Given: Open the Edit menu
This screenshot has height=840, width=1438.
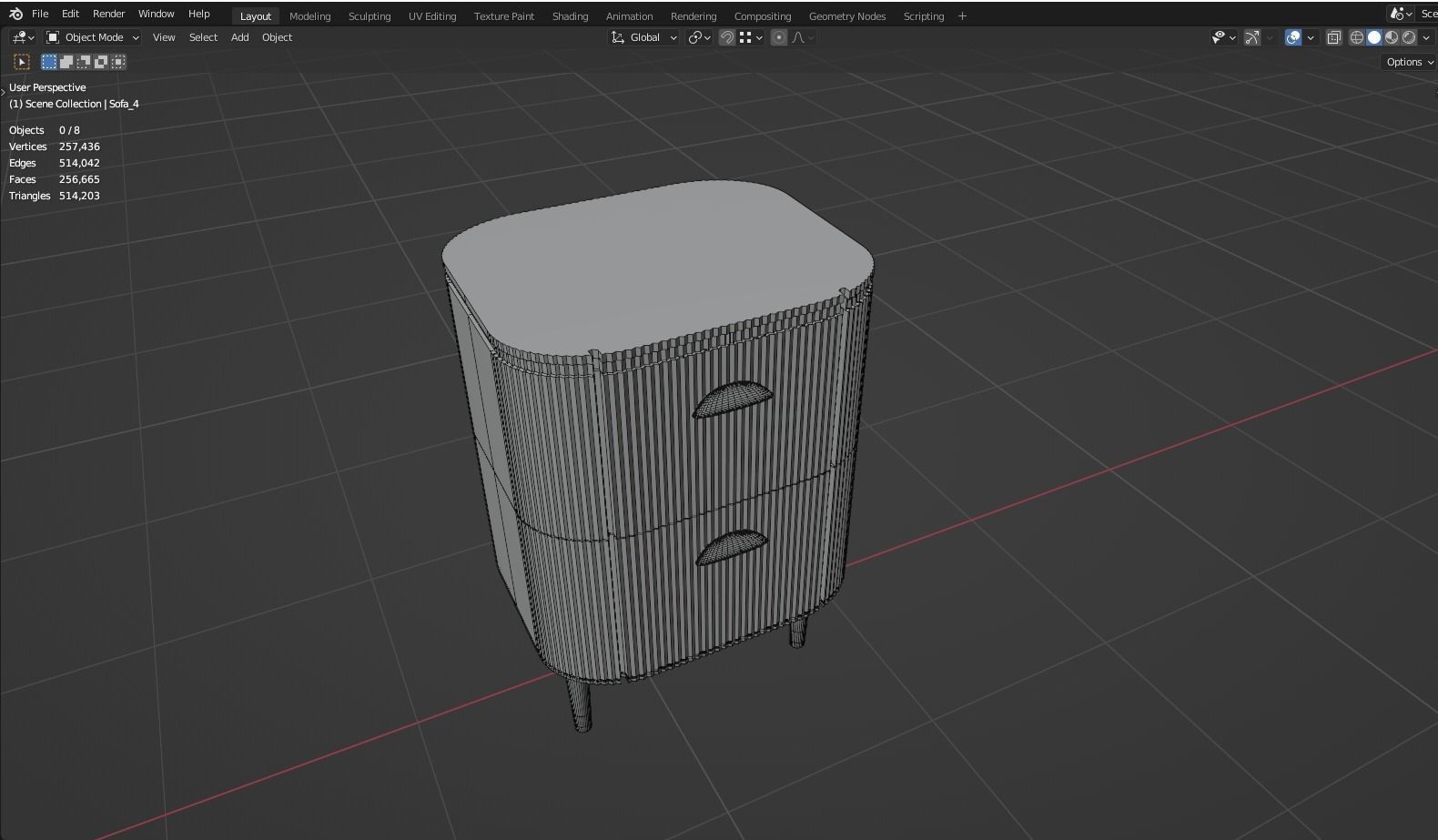Looking at the screenshot, I should pos(70,14).
